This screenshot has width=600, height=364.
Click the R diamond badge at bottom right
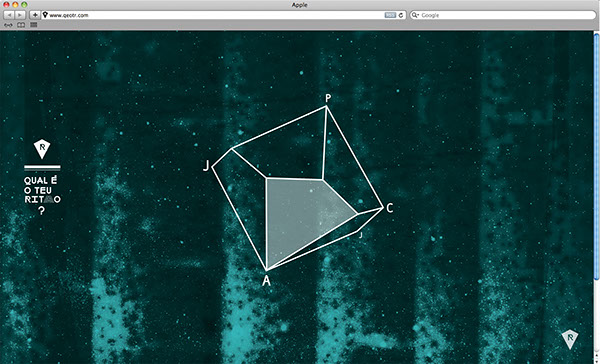(x=569, y=339)
